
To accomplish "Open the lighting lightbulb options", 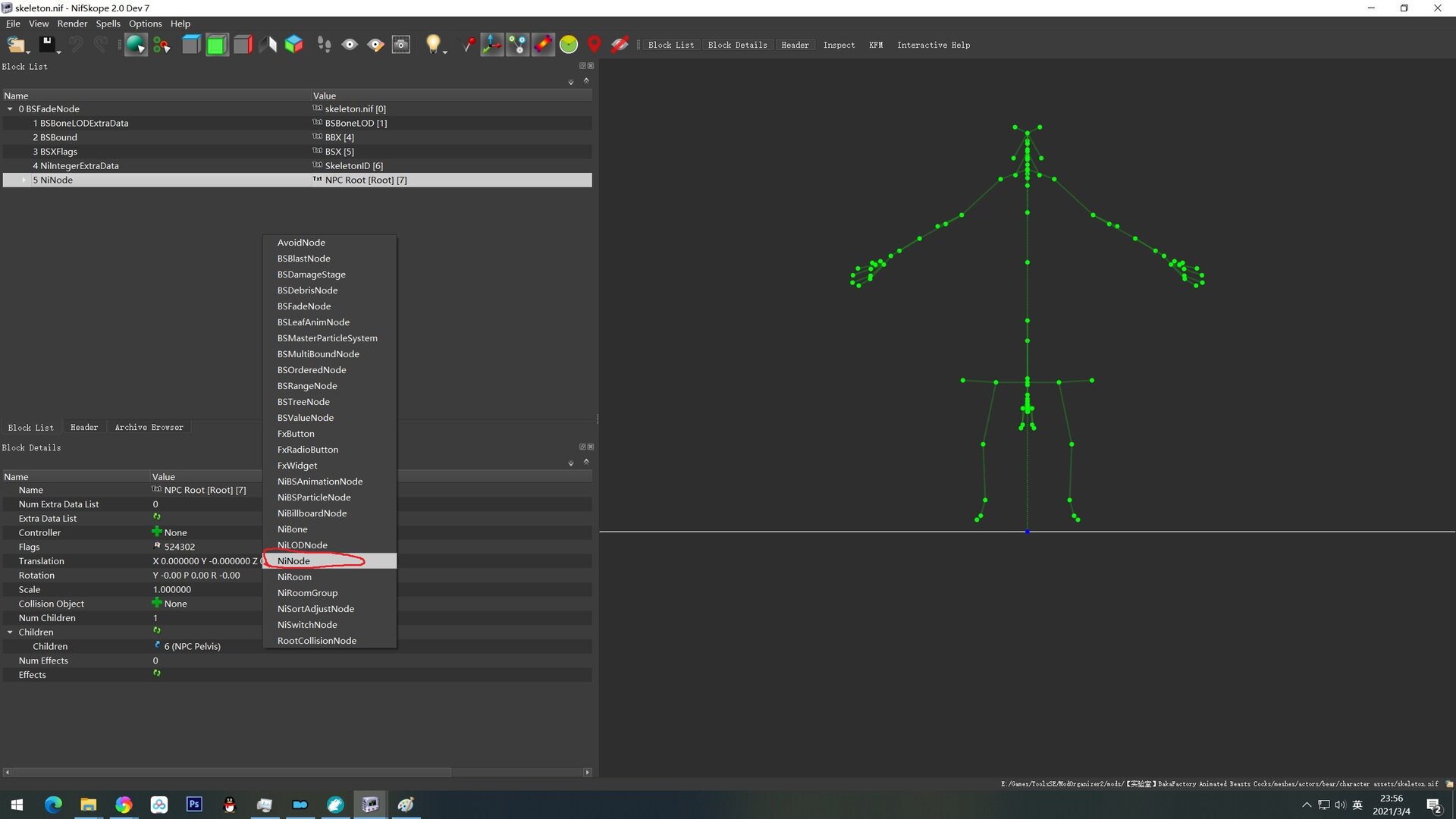I will [x=434, y=45].
